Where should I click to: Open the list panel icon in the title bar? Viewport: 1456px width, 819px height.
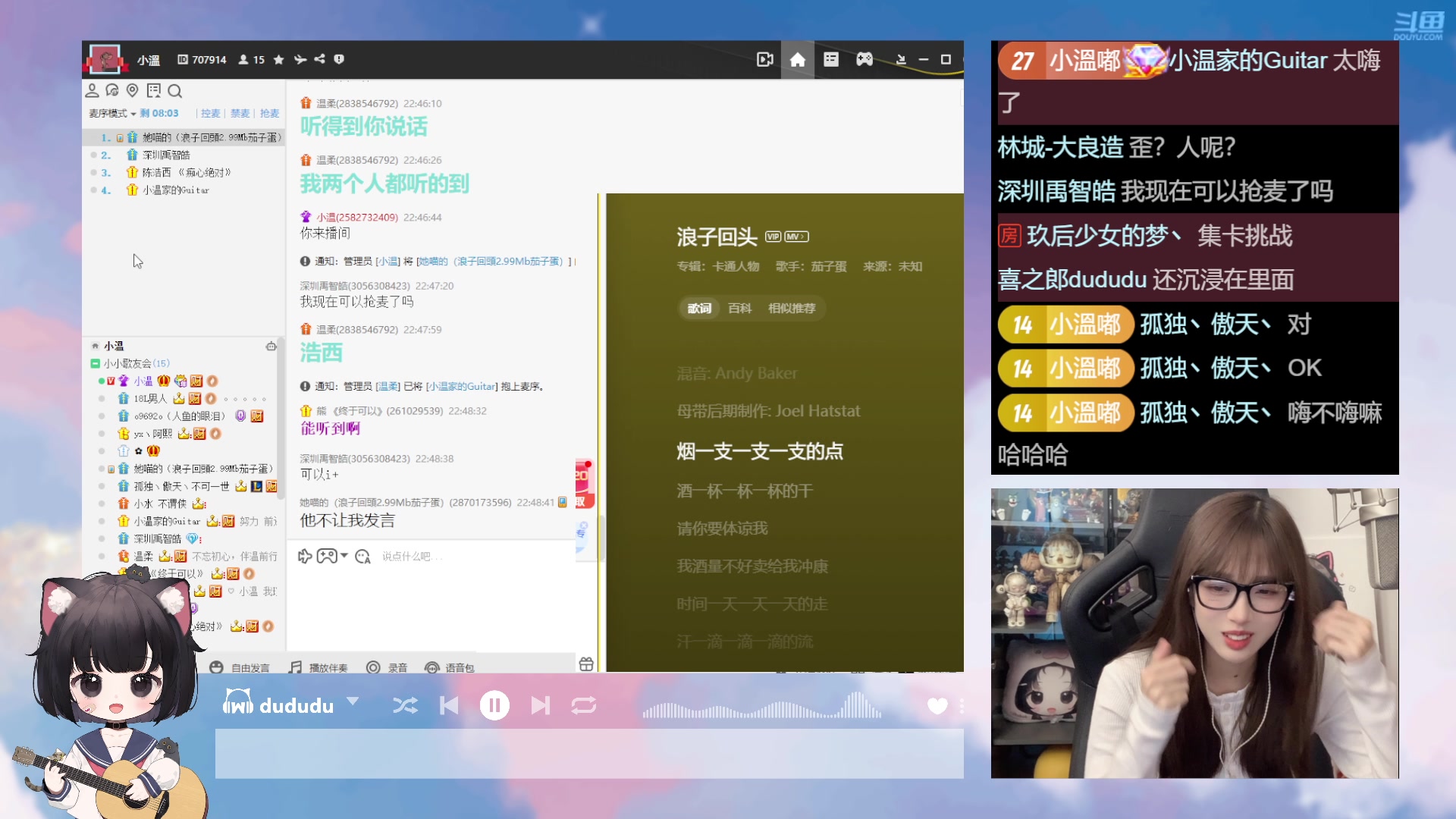pyautogui.click(x=831, y=59)
